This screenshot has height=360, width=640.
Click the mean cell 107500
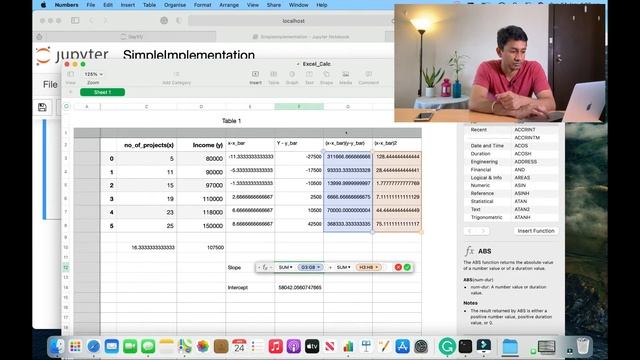(x=201, y=247)
